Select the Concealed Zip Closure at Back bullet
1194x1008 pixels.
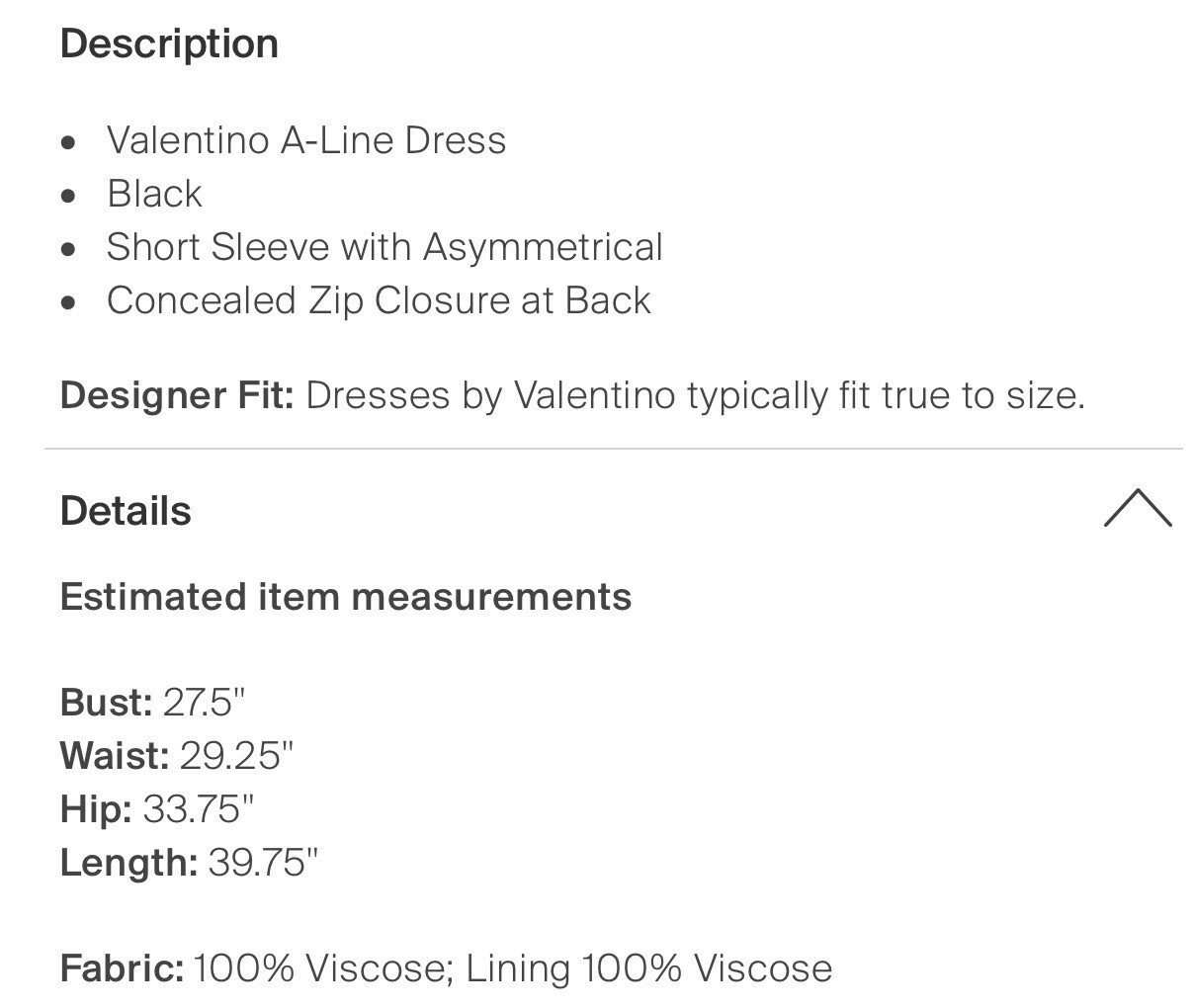[379, 300]
